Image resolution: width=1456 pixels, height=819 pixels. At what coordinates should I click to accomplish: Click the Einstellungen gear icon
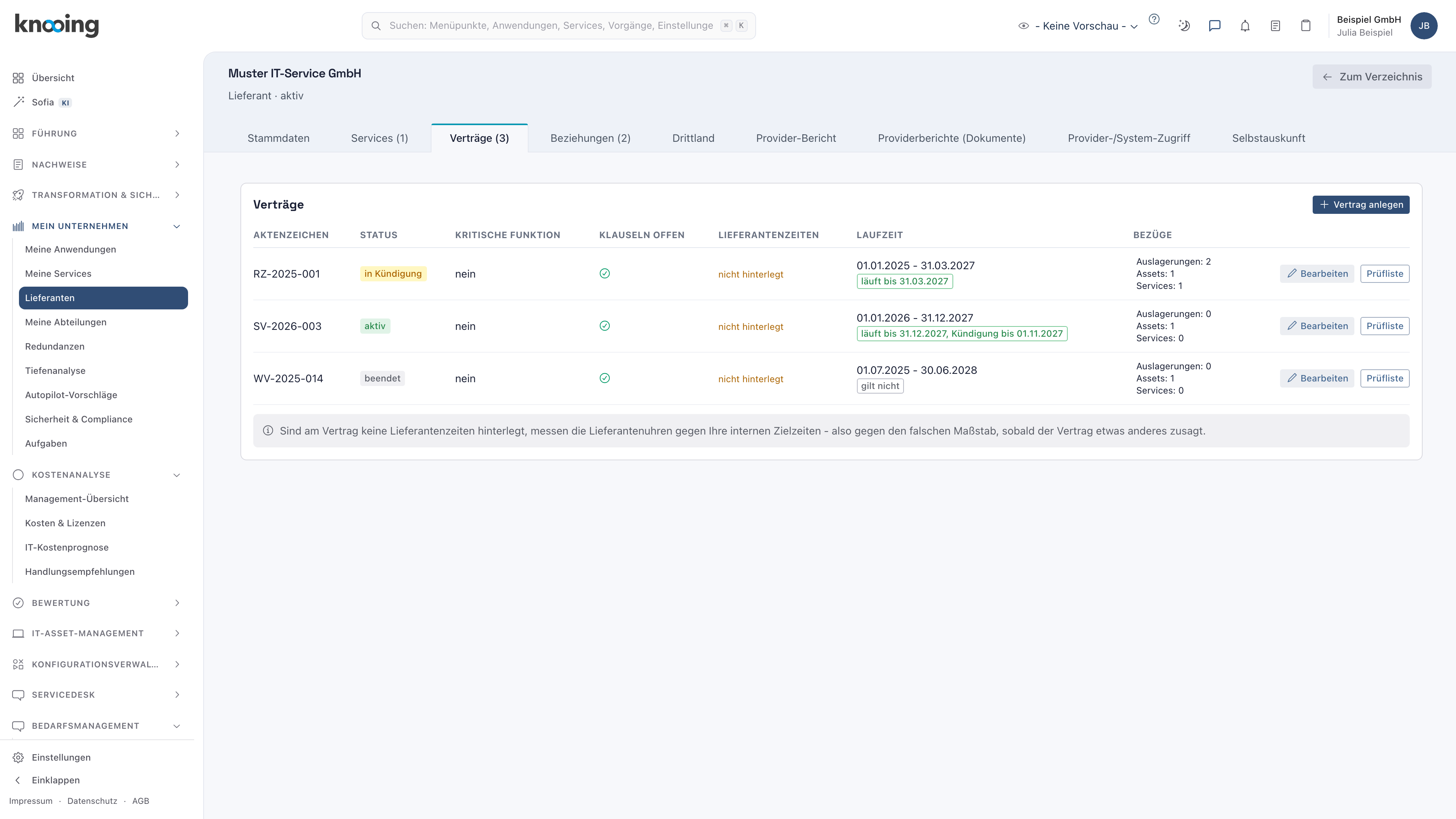pyautogui.click(x=18, y=757)
